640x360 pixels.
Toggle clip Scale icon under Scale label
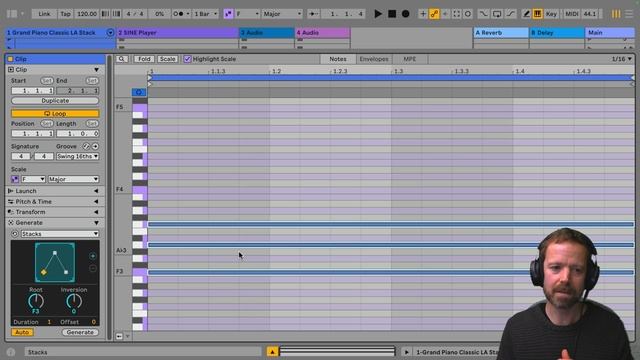pos(15,179)
